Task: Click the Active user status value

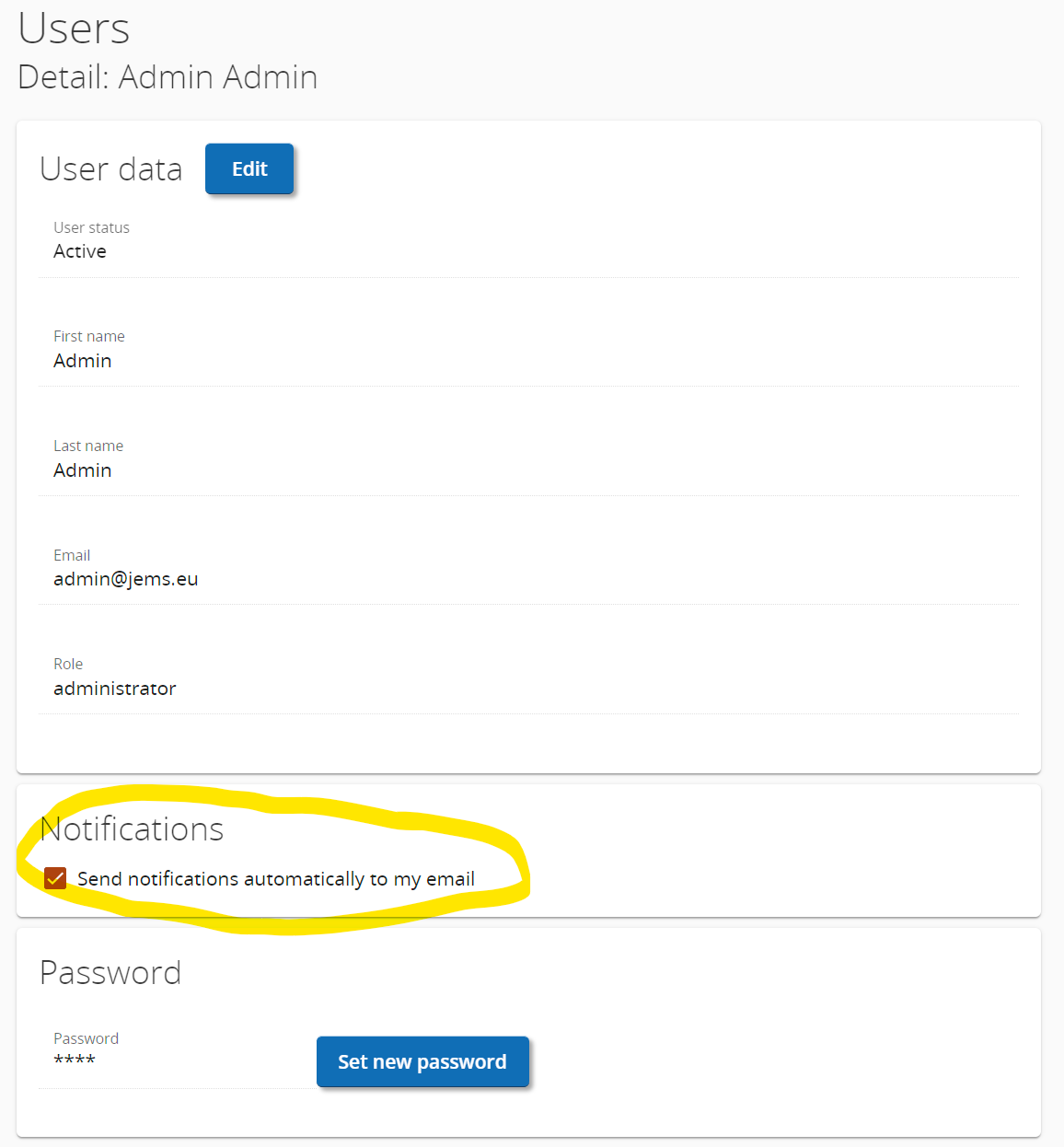Action: pyautogui.click(x=80, y=251)
